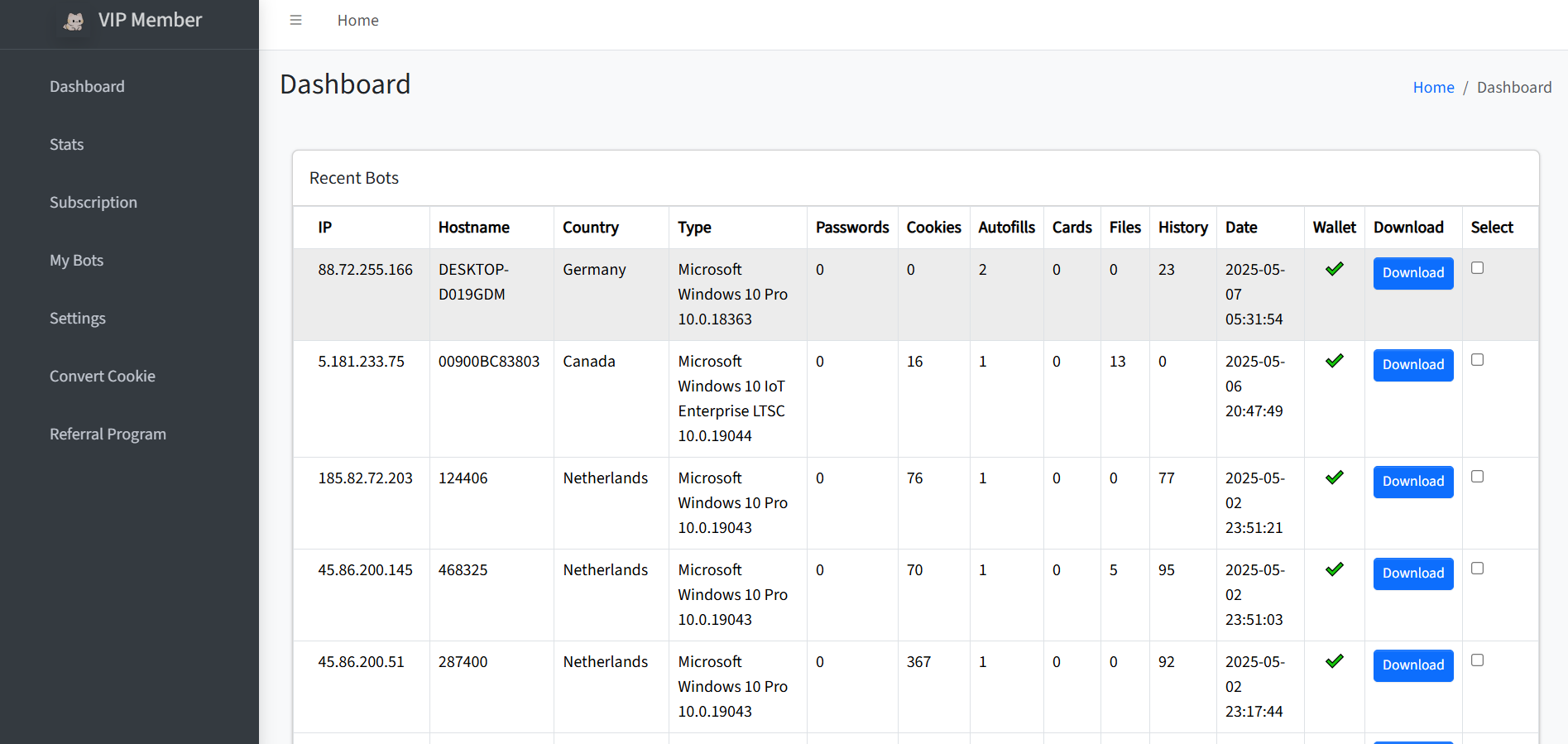Click the wallet checkmark for 45.86.200.145
This screenshot has height=744, width=1568.
[x=1334, y=569]
